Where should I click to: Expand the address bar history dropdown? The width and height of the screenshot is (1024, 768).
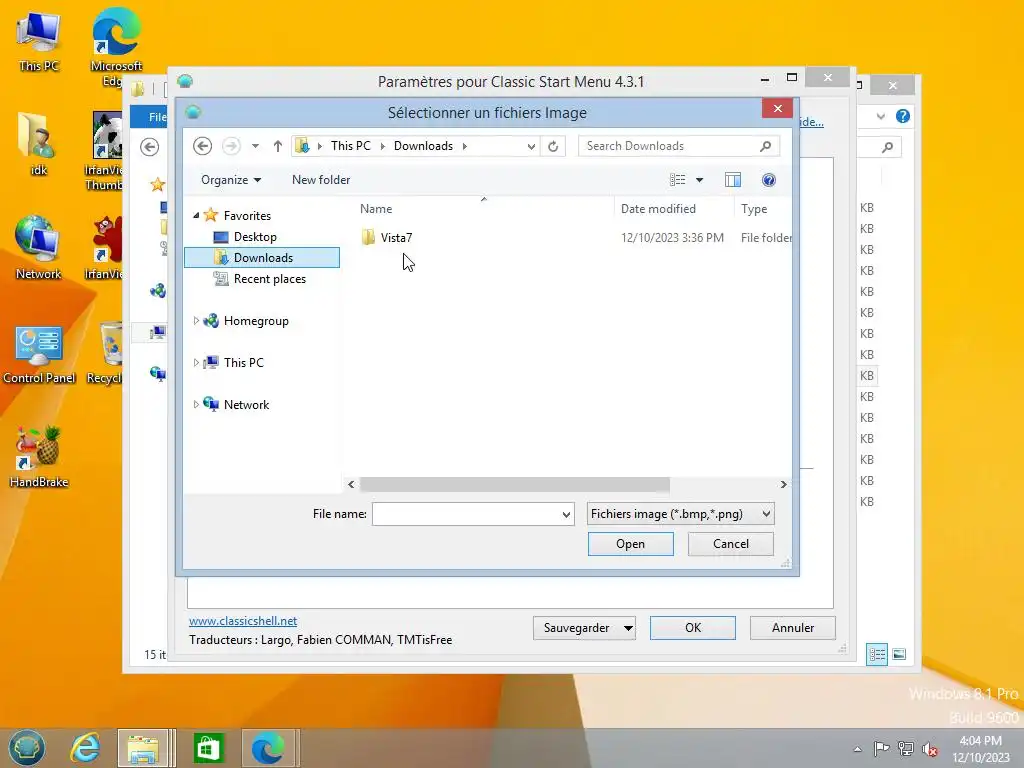[x=532, y=146]
